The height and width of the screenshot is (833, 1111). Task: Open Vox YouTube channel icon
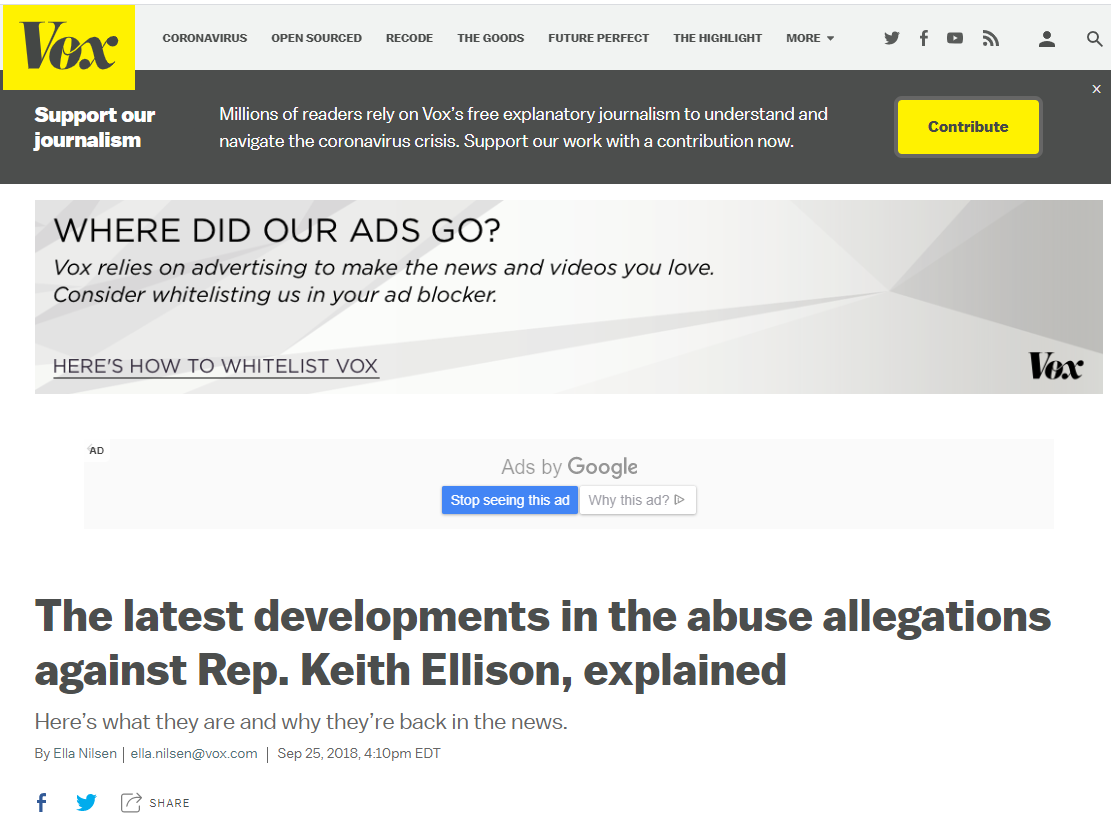click(954, 38)
